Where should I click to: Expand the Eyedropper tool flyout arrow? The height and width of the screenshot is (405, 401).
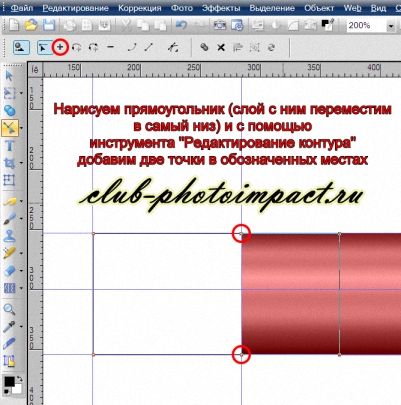(x=21, y=327)
